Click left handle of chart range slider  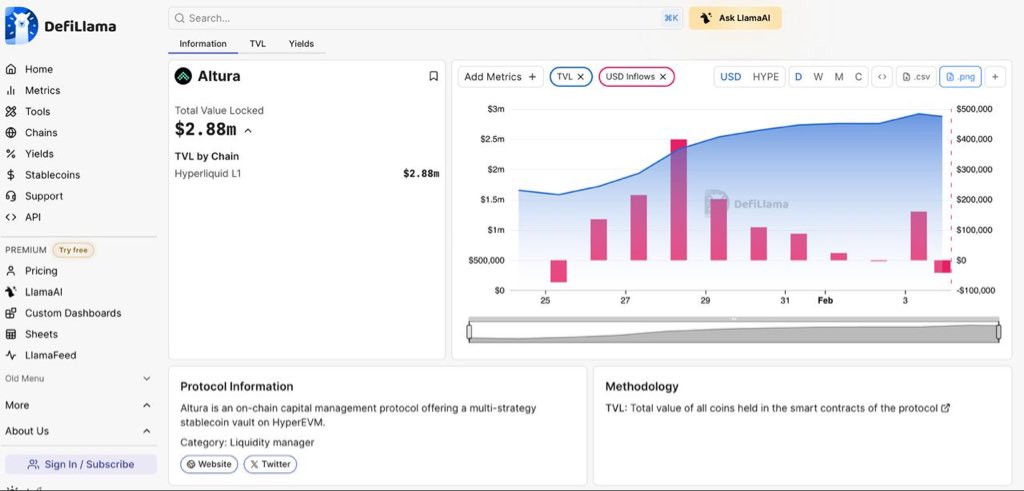469,332
